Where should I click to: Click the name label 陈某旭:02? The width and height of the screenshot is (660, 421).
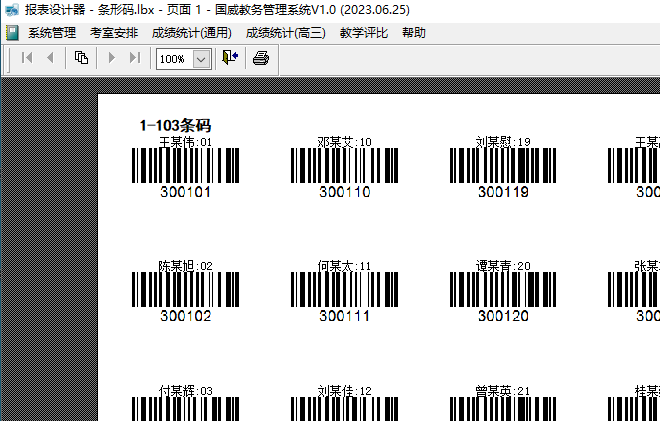[185, 266]
